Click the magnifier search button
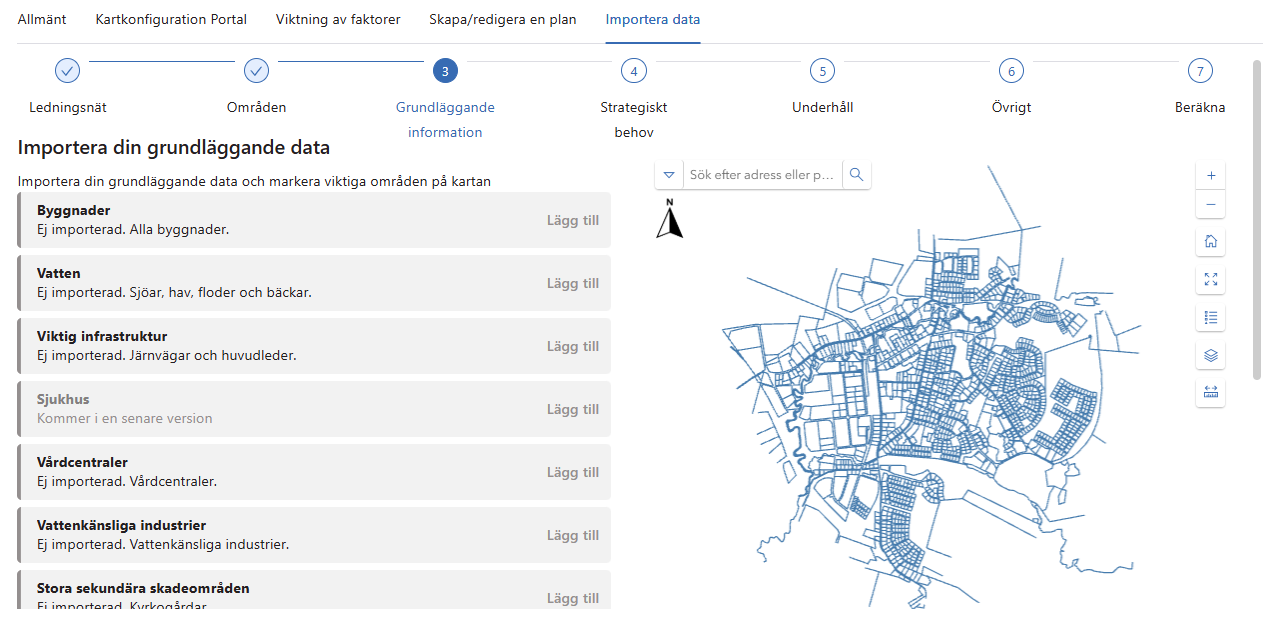Screen dimensions: 1279x625 856,175
